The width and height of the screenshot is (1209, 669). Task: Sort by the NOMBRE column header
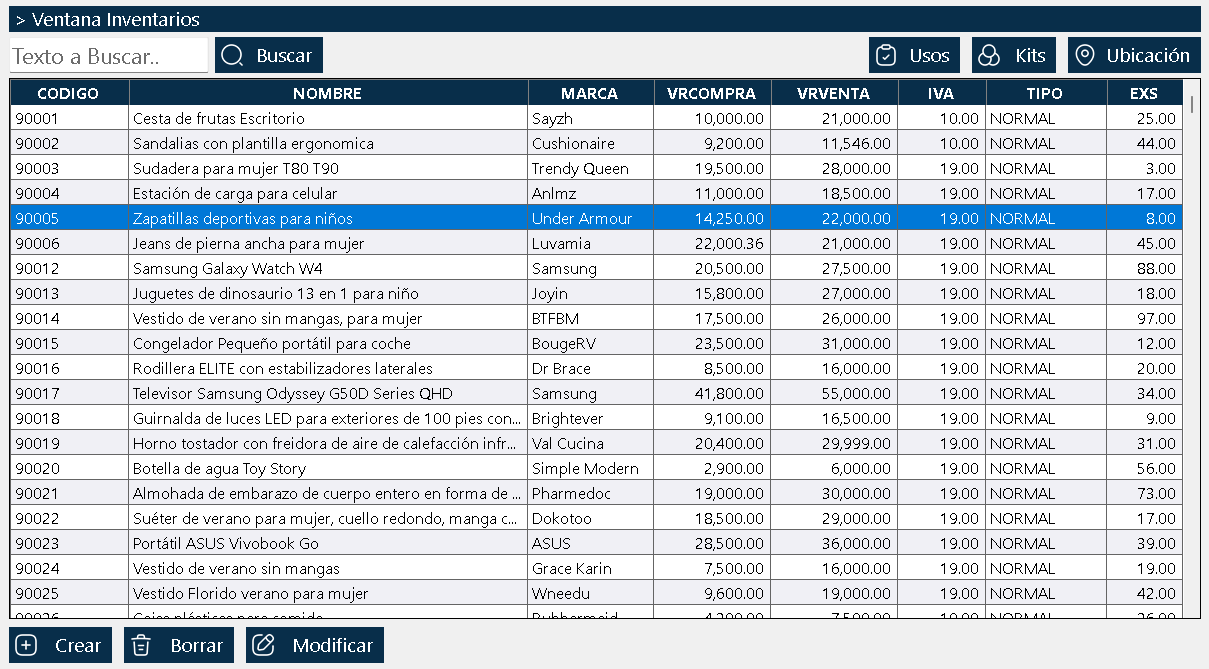(x=328, y=93)
